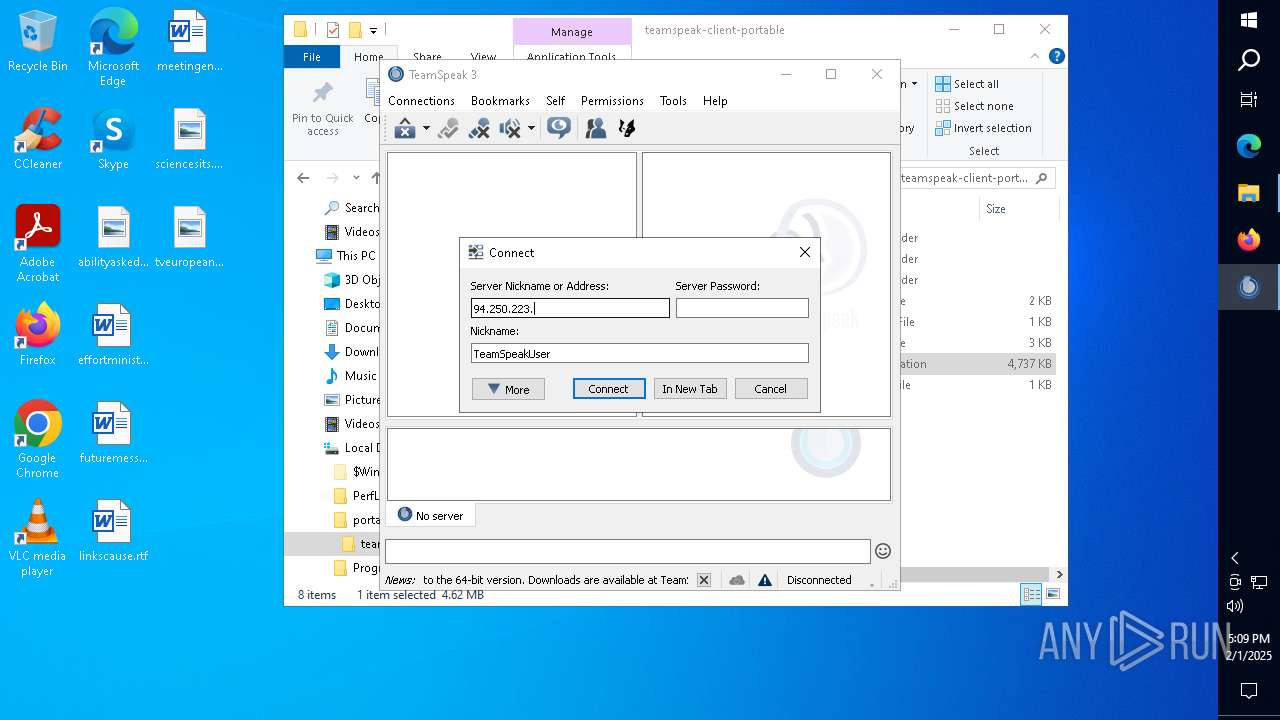The width and height of the screenshot is (1280, 720).
Task: Click Pin to Quick access icon
Action: point(323,110)
